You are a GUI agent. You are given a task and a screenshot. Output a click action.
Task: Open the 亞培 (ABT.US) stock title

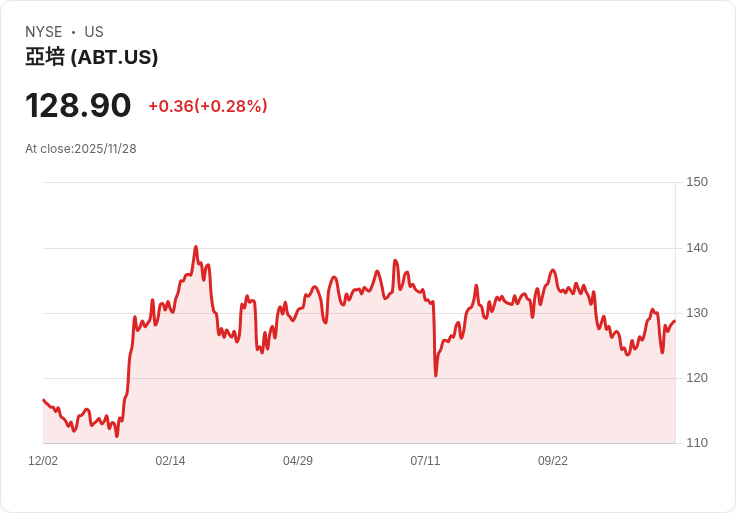(92, 58)
